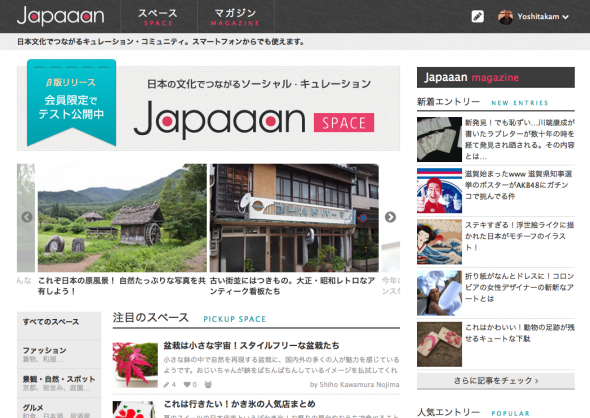Select すべてのスペース in the sidebar

click(x=59, y=325)
